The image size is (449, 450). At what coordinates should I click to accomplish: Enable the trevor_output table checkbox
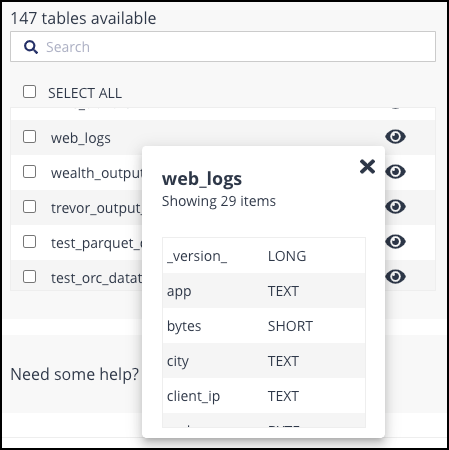click(30, 207)
